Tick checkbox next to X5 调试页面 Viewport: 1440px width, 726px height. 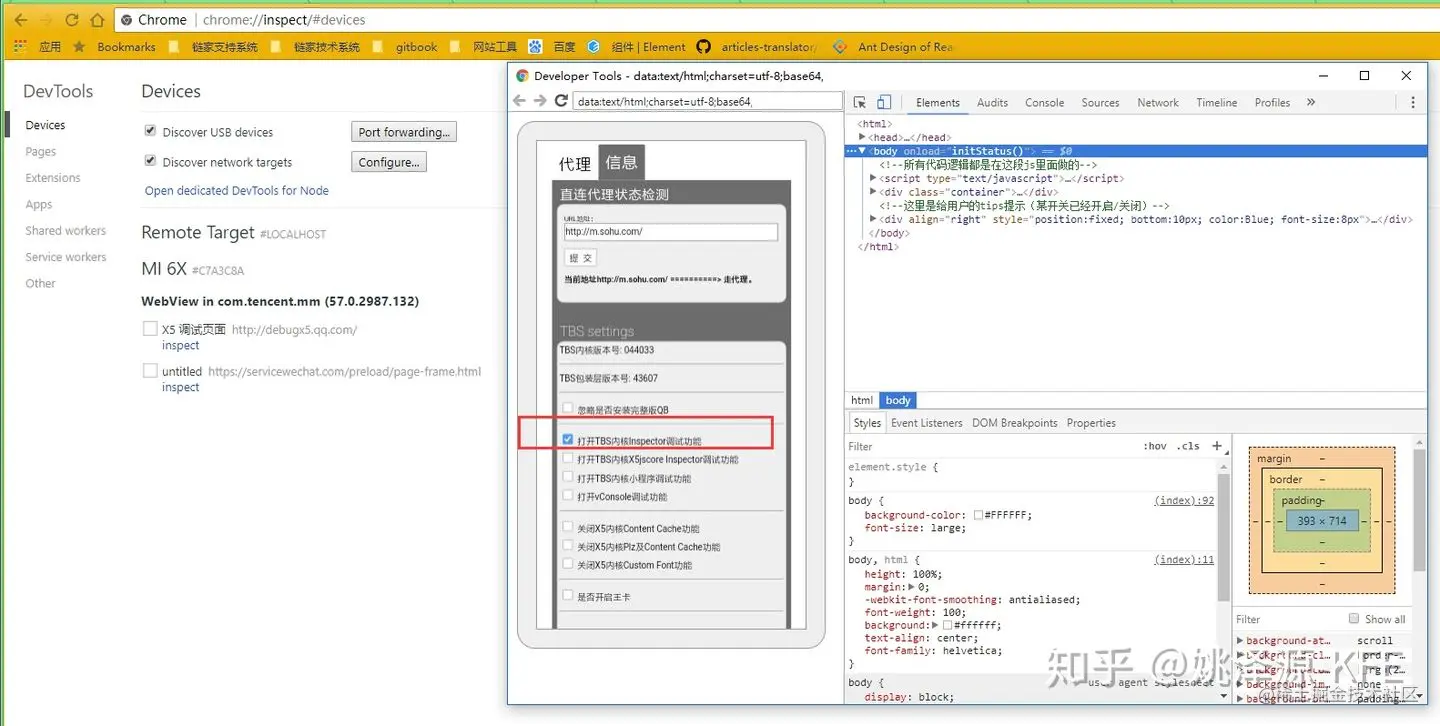click(150, 328)
